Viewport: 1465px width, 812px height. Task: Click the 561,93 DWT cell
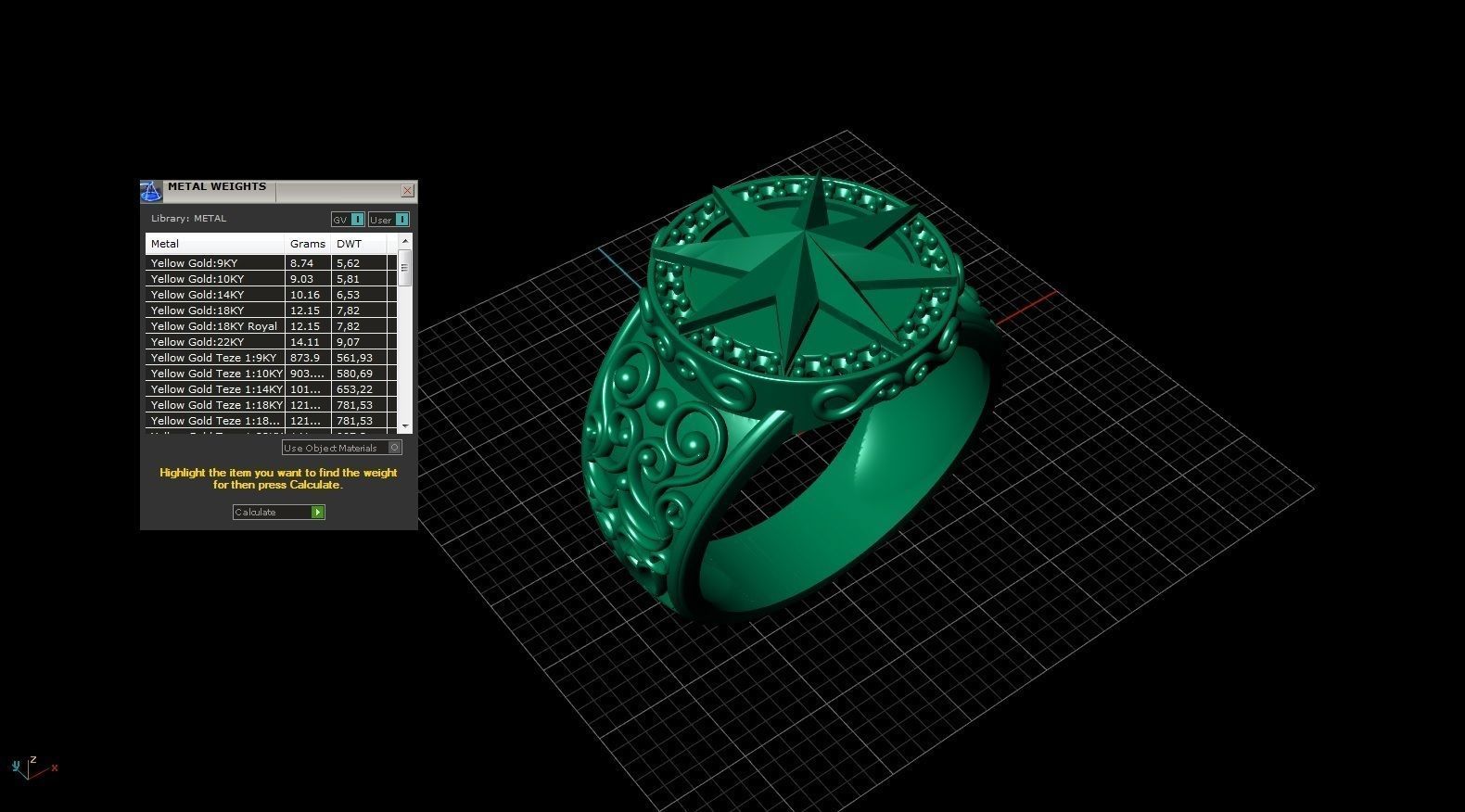pyautogui.click(x=360, y=358)
